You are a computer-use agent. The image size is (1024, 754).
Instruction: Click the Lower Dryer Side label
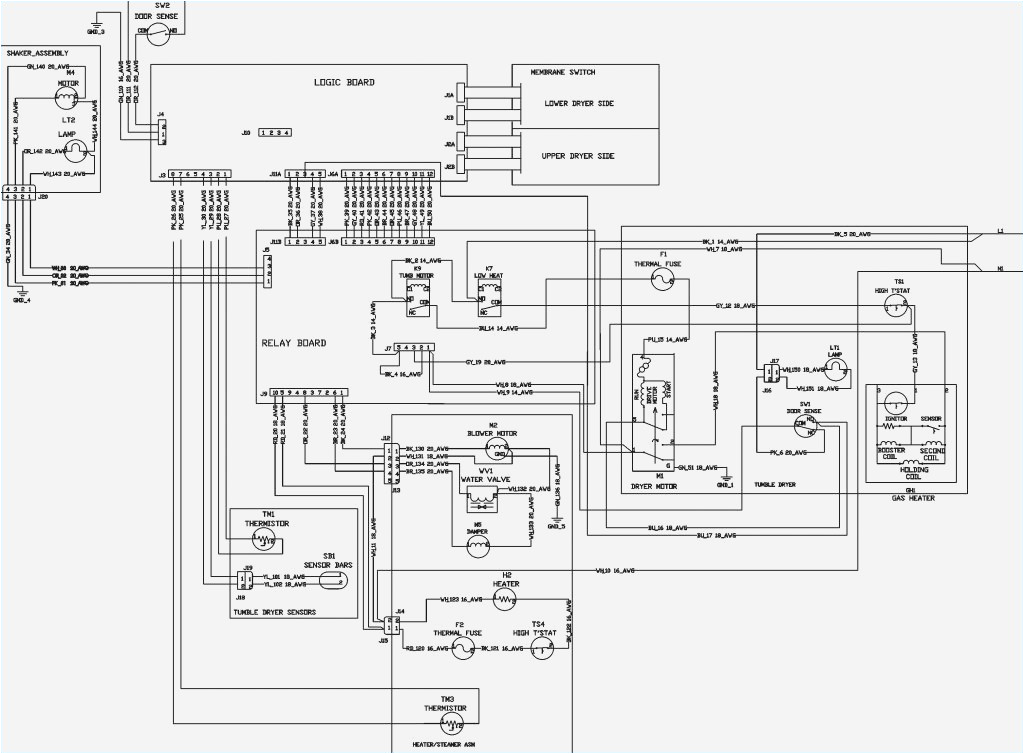click(x=578, y=104)
